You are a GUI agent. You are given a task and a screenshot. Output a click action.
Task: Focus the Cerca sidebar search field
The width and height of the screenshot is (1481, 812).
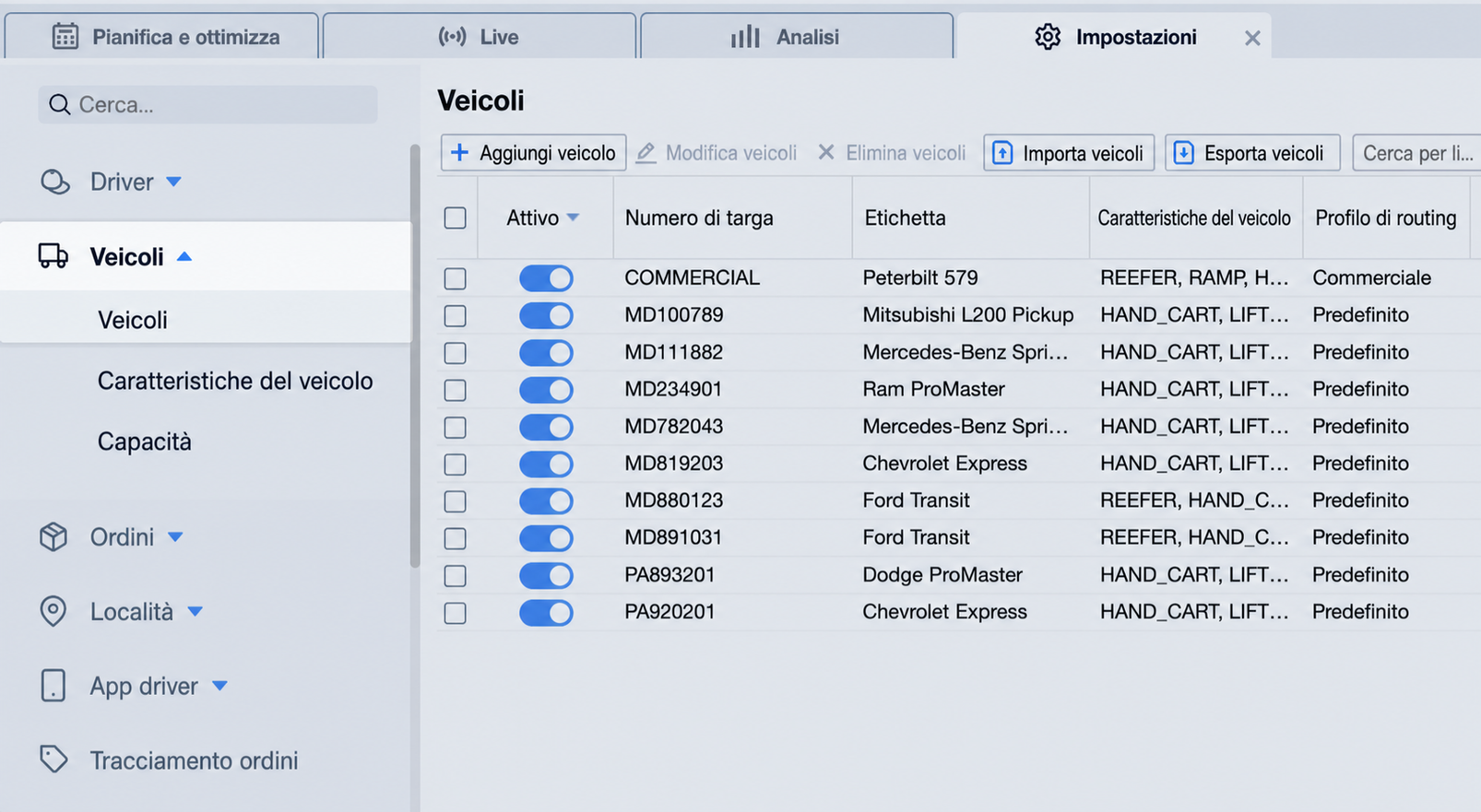pyautogui.click(x=208, y=105)
